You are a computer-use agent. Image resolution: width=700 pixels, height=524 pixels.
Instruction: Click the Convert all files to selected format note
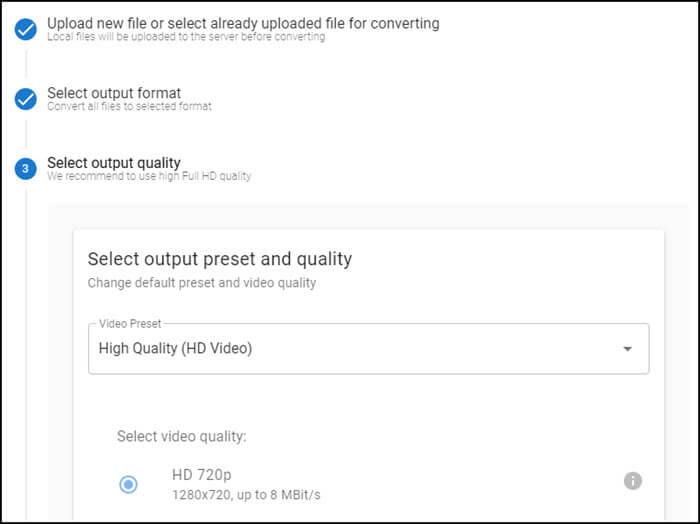coord(129,106)
